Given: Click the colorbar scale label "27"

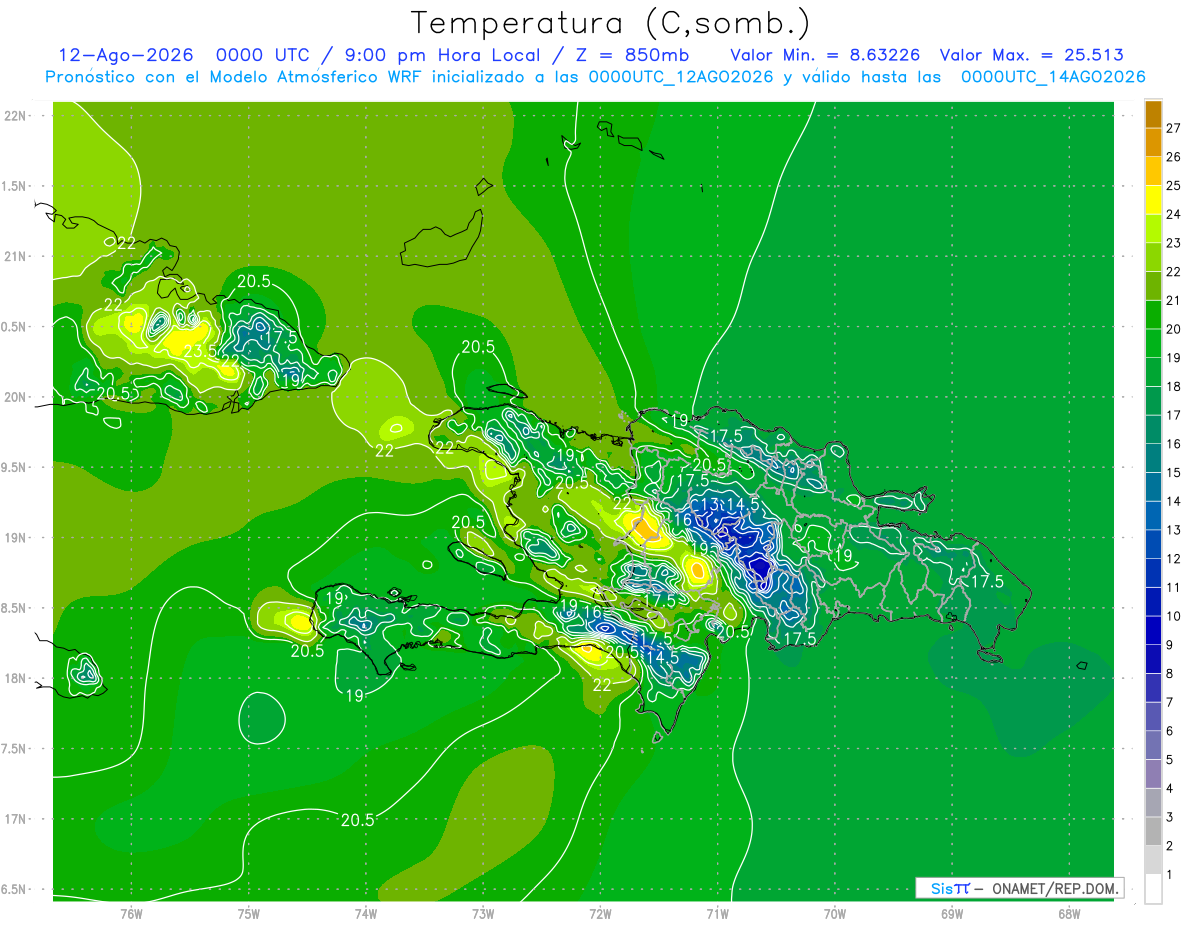Looking at the screenshot, I should (1173, 129).
